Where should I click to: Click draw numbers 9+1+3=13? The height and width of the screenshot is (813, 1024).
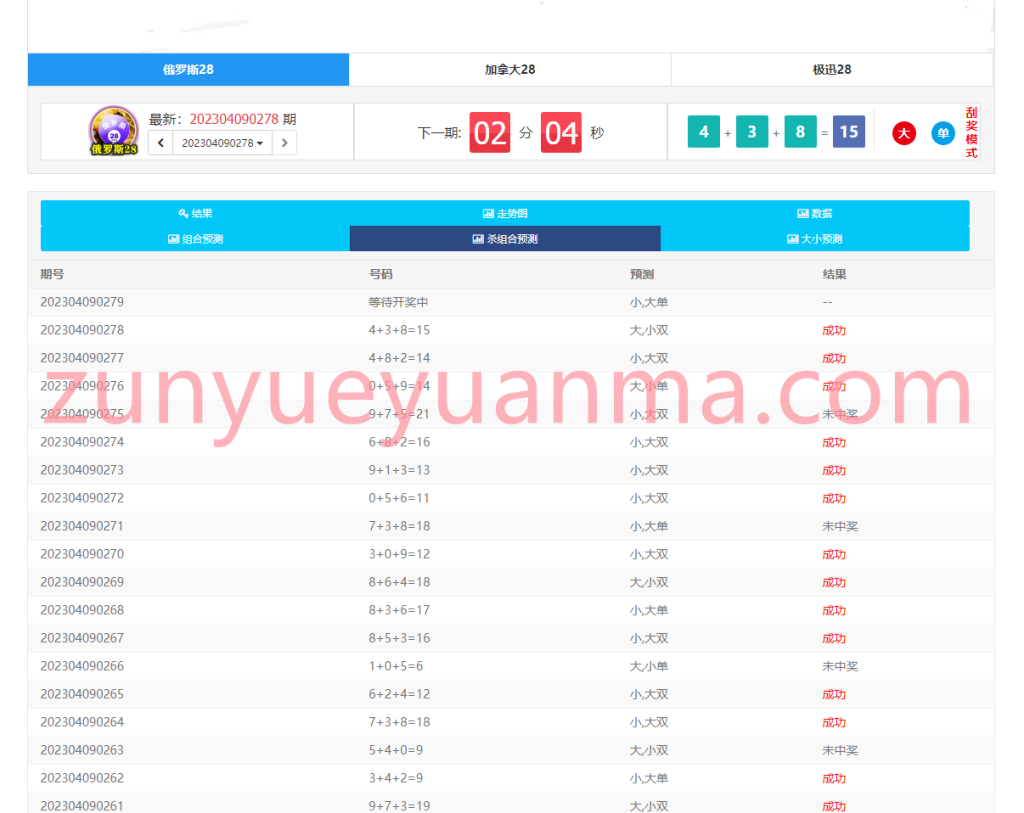[x=399, y=470]
